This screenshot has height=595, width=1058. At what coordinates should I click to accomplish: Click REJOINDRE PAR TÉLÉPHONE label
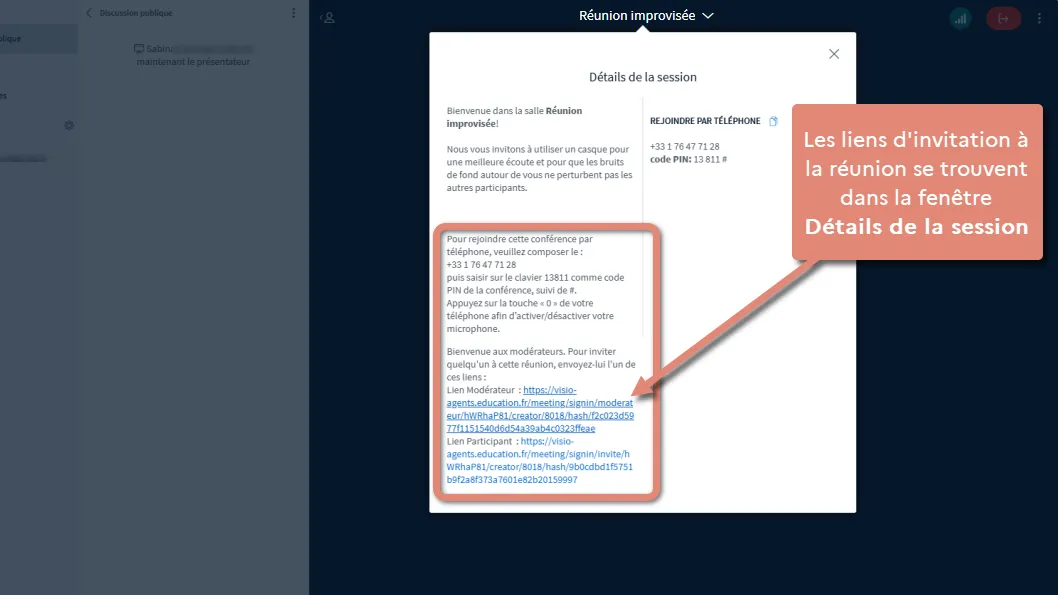(x=704, y=121)
